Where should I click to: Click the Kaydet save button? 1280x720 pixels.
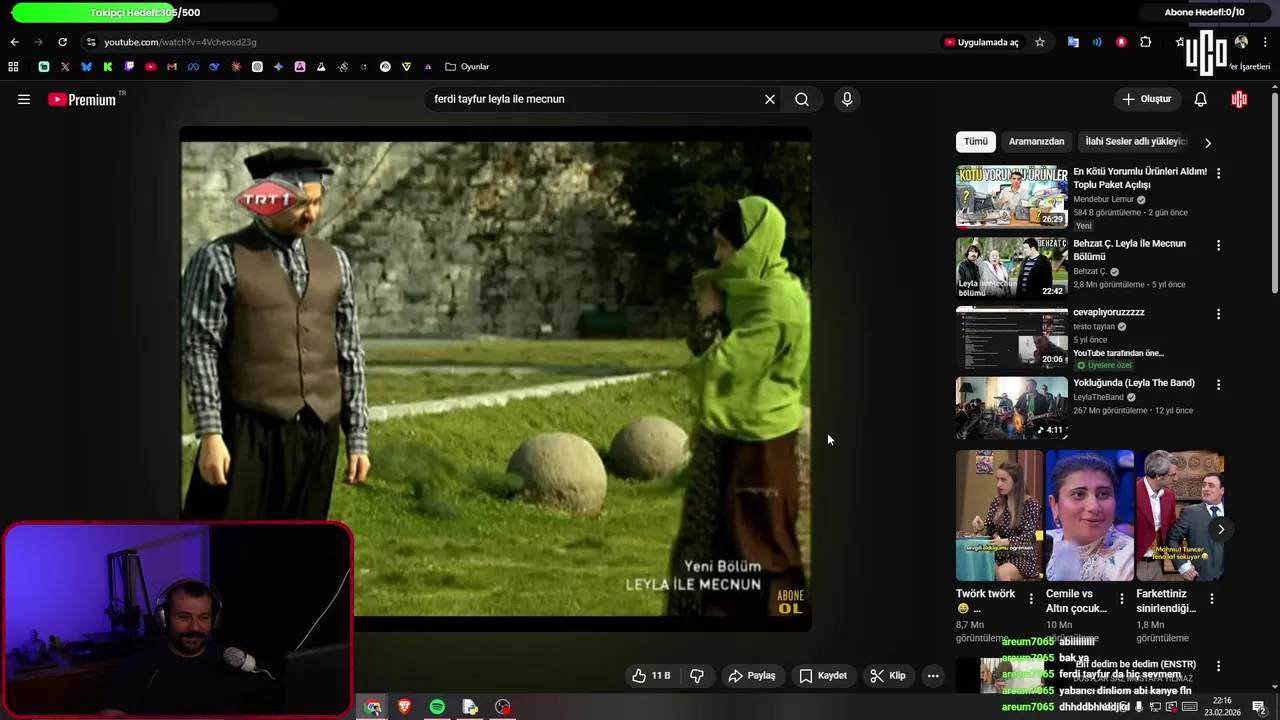coord(823,676)
